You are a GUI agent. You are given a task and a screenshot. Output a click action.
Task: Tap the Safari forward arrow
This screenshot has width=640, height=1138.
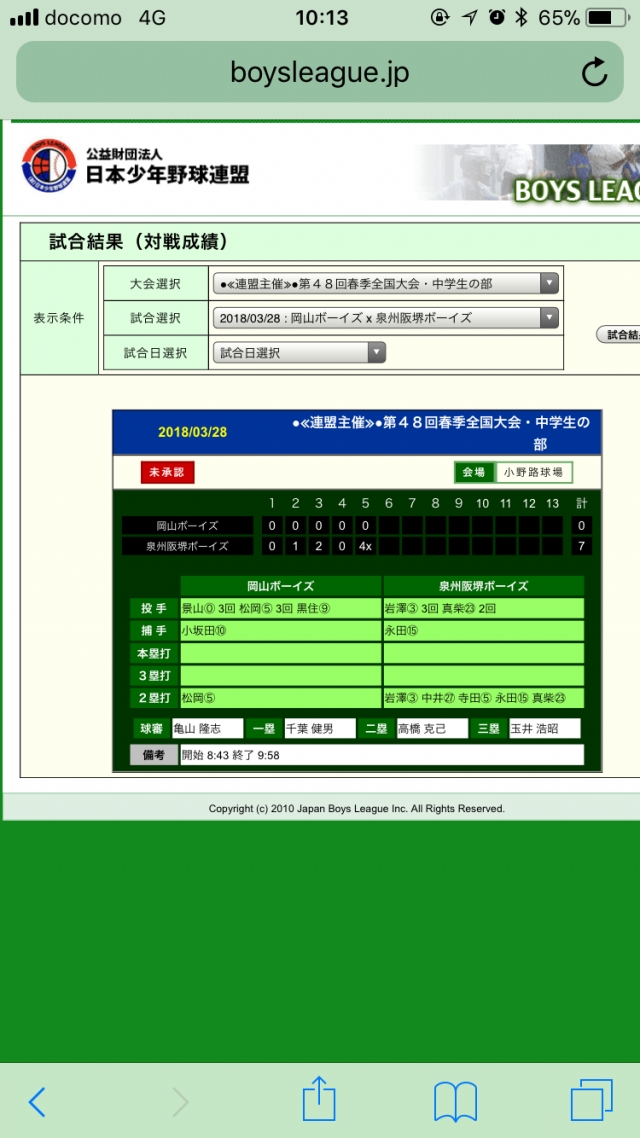point(180,1101)
